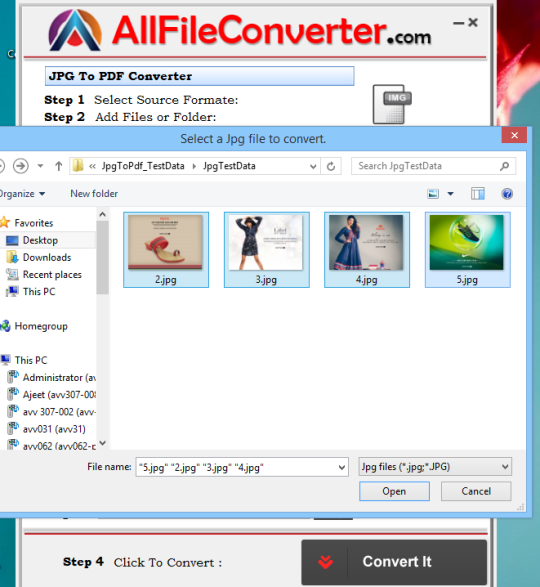This screenshot has width=540, height=587.
Task: Click navigation pane scroll down arrow
Action: tap(103, 443)
